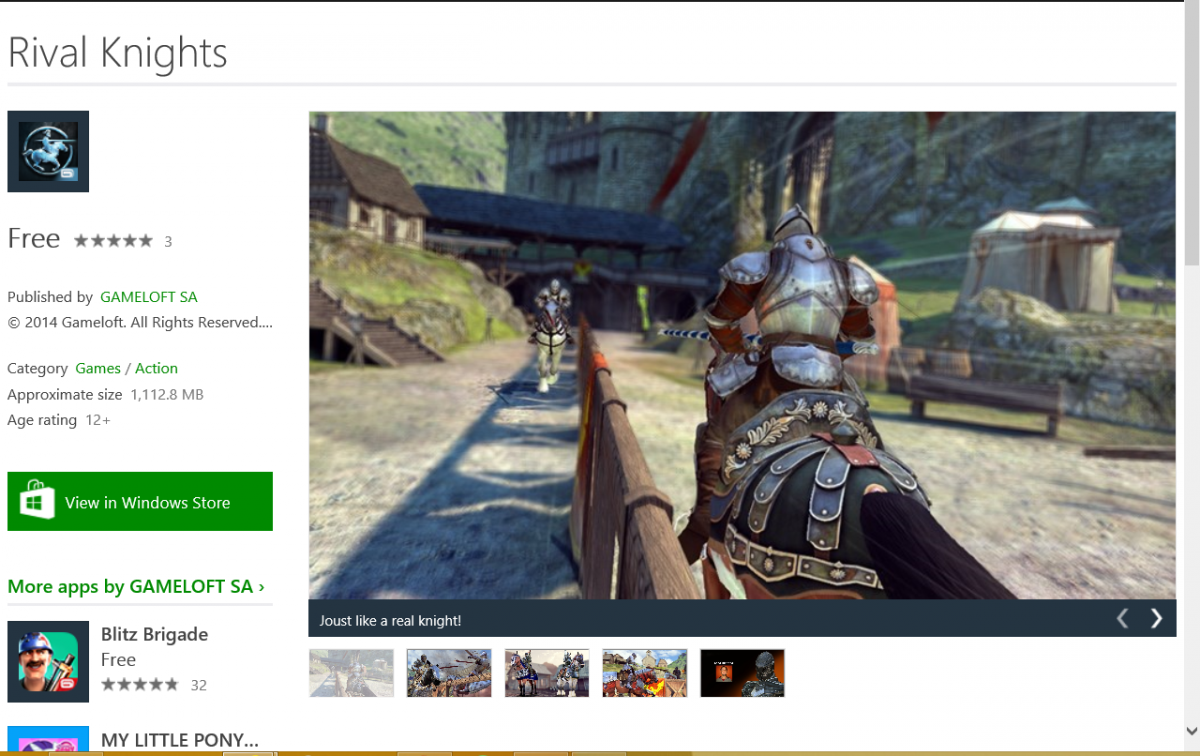Click View in Windows Store button
This screenshot has height=756, width=1200.
(140, 501)
